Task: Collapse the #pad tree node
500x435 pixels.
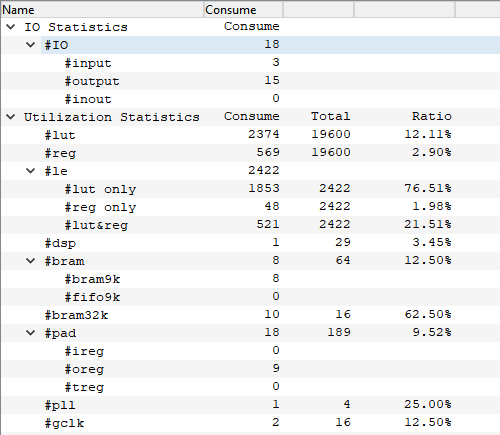Action: (30, 333)
